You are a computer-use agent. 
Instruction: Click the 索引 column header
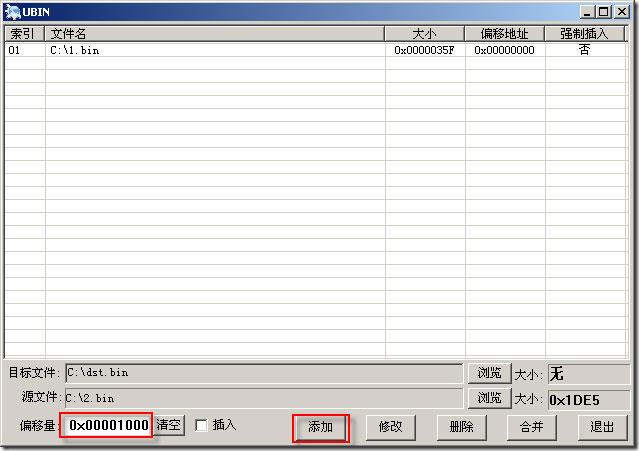pos(23,34)
